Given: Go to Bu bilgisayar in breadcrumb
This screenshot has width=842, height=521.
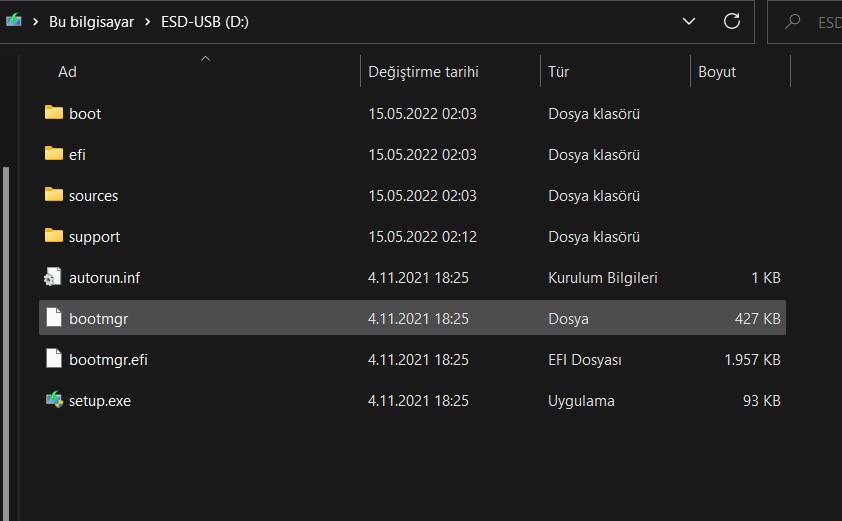Looking at the screenshot, I should (91, 22).
